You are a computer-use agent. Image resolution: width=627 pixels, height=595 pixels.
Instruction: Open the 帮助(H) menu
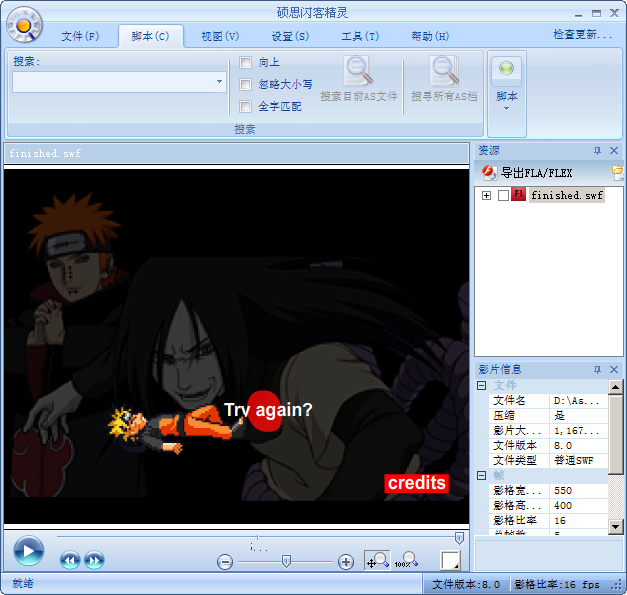tap(430, 36)
